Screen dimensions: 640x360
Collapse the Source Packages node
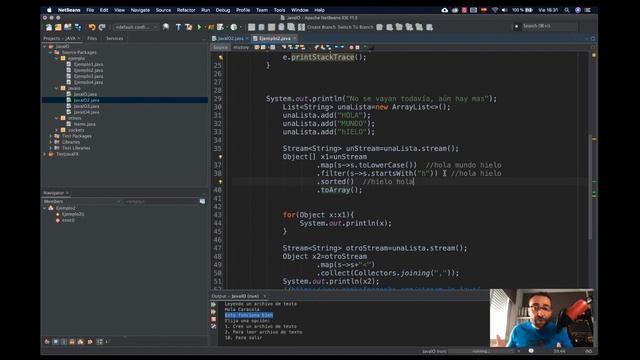[x=51, y=52]
